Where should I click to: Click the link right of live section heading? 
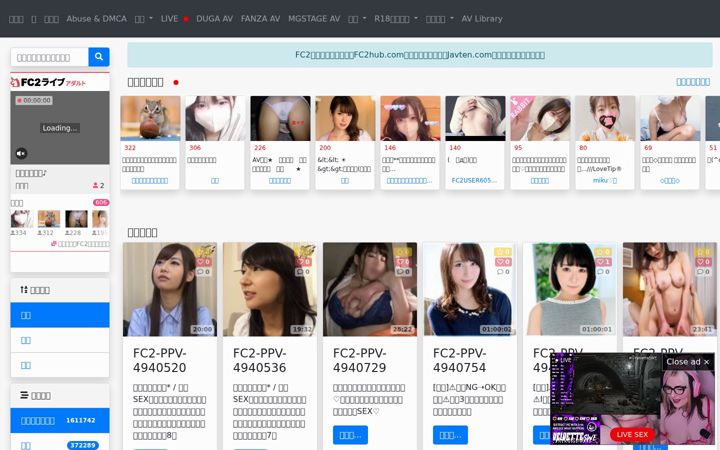pos(693,82)
